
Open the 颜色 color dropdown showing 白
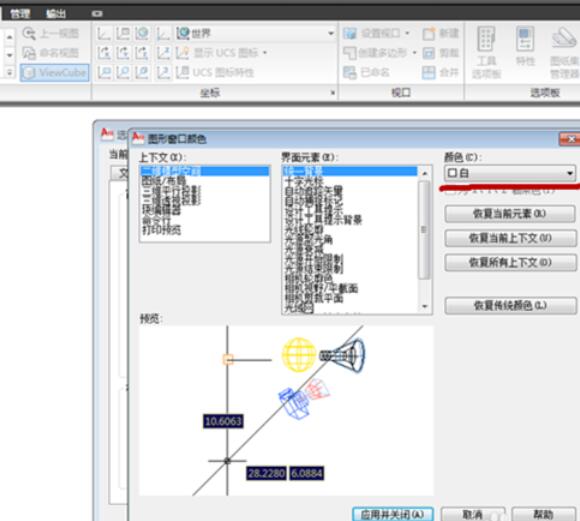[510, 173]
